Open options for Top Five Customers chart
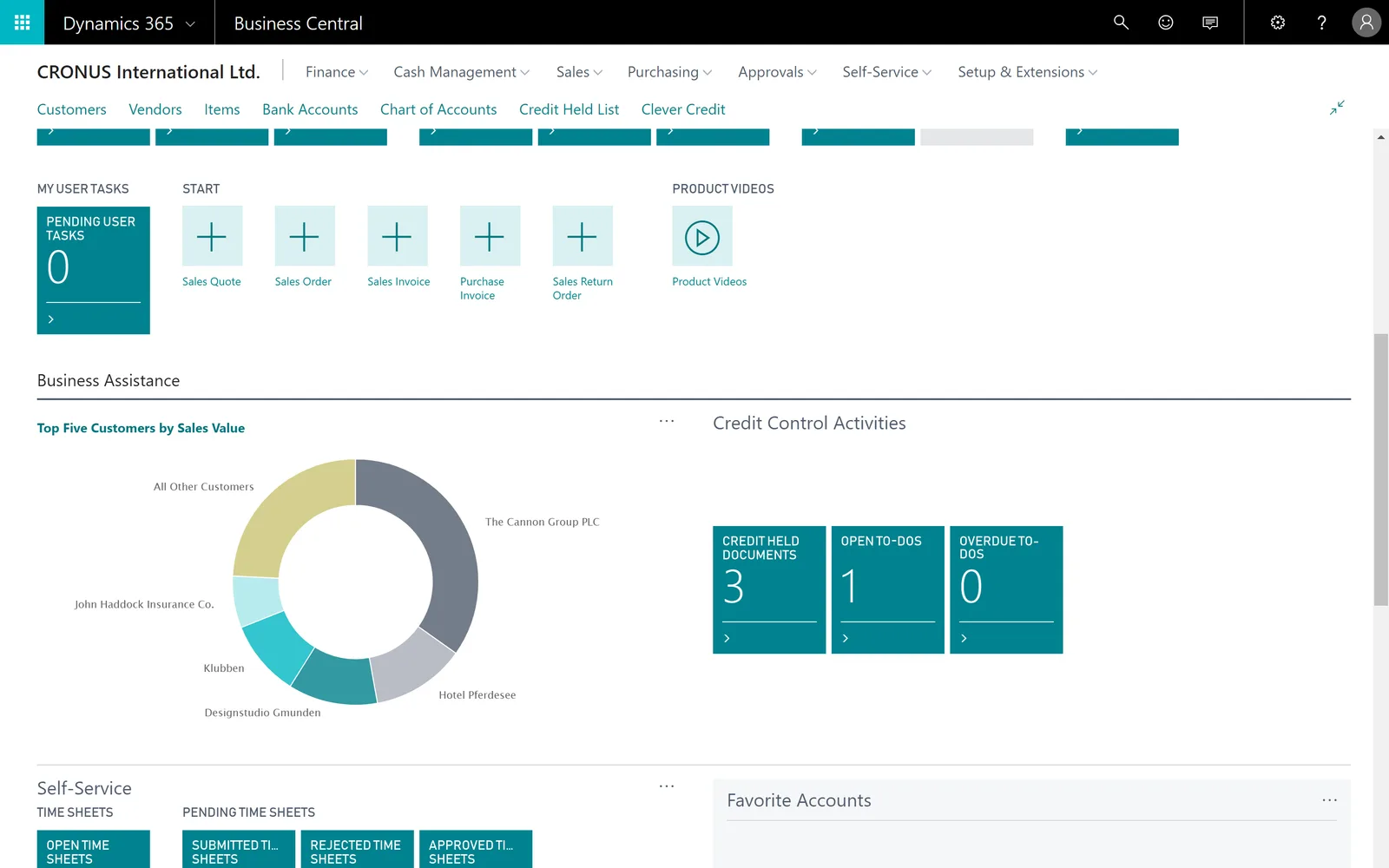 (x=667, y=421)
